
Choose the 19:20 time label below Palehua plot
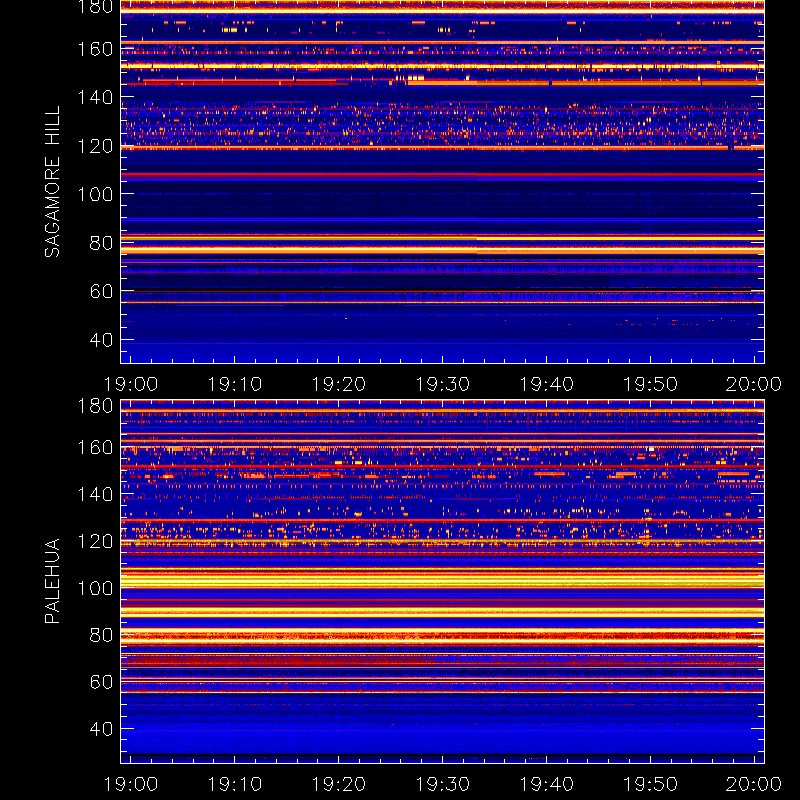(339, 784)
